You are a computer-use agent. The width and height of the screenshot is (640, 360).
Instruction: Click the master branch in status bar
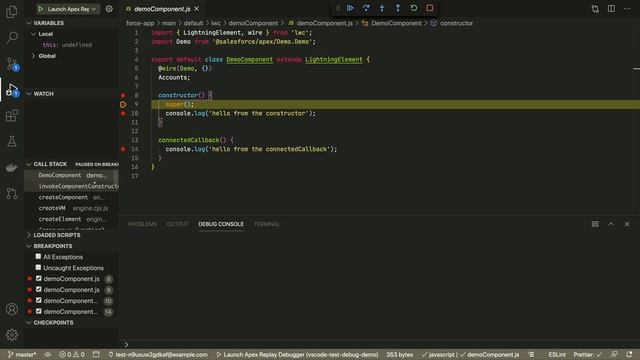(22, 354)
